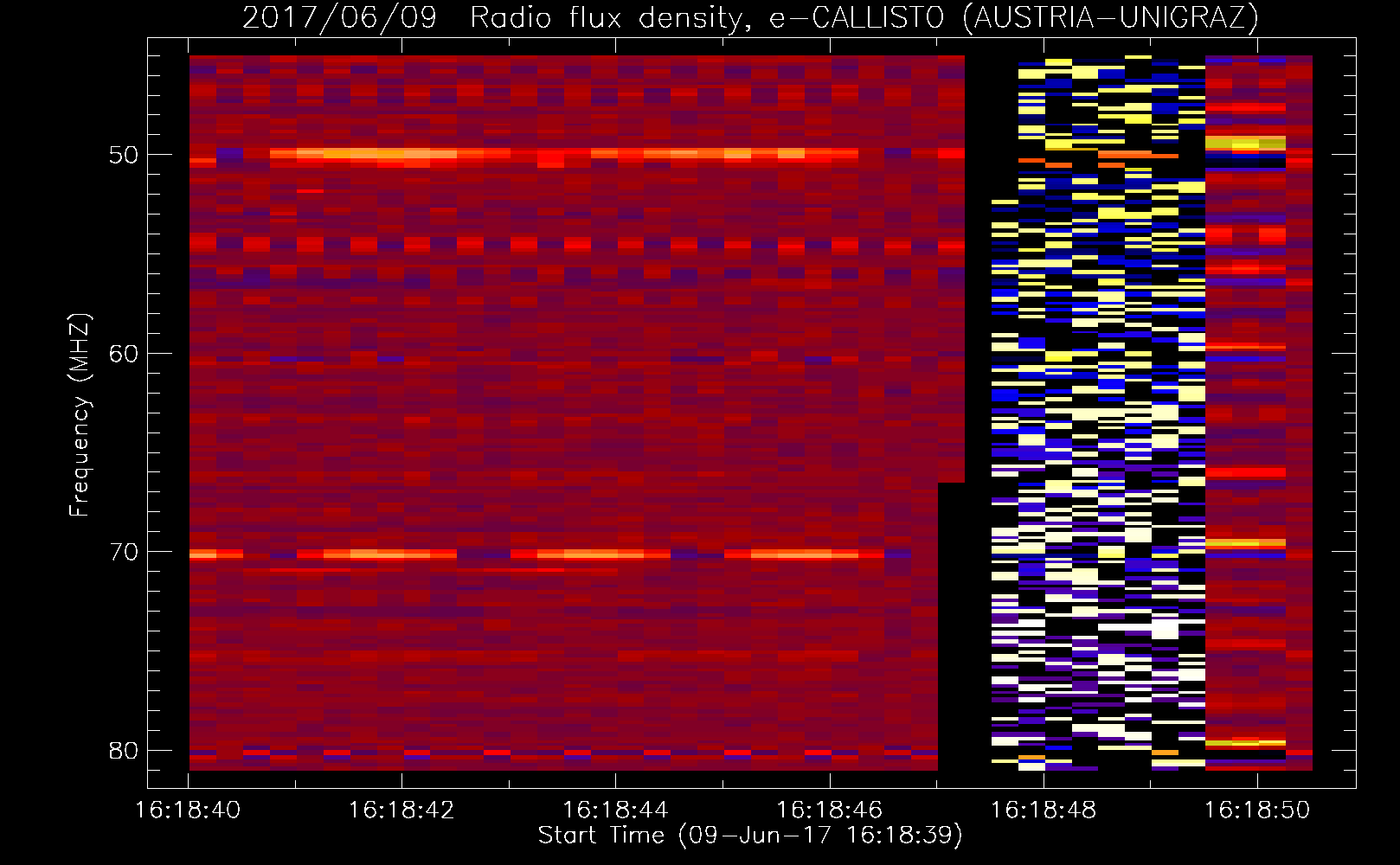1400x865 pixels.
Task: Click the 'Start Time (09-Jun-17 16:18:39)' axis label
Action: [750, 836]
